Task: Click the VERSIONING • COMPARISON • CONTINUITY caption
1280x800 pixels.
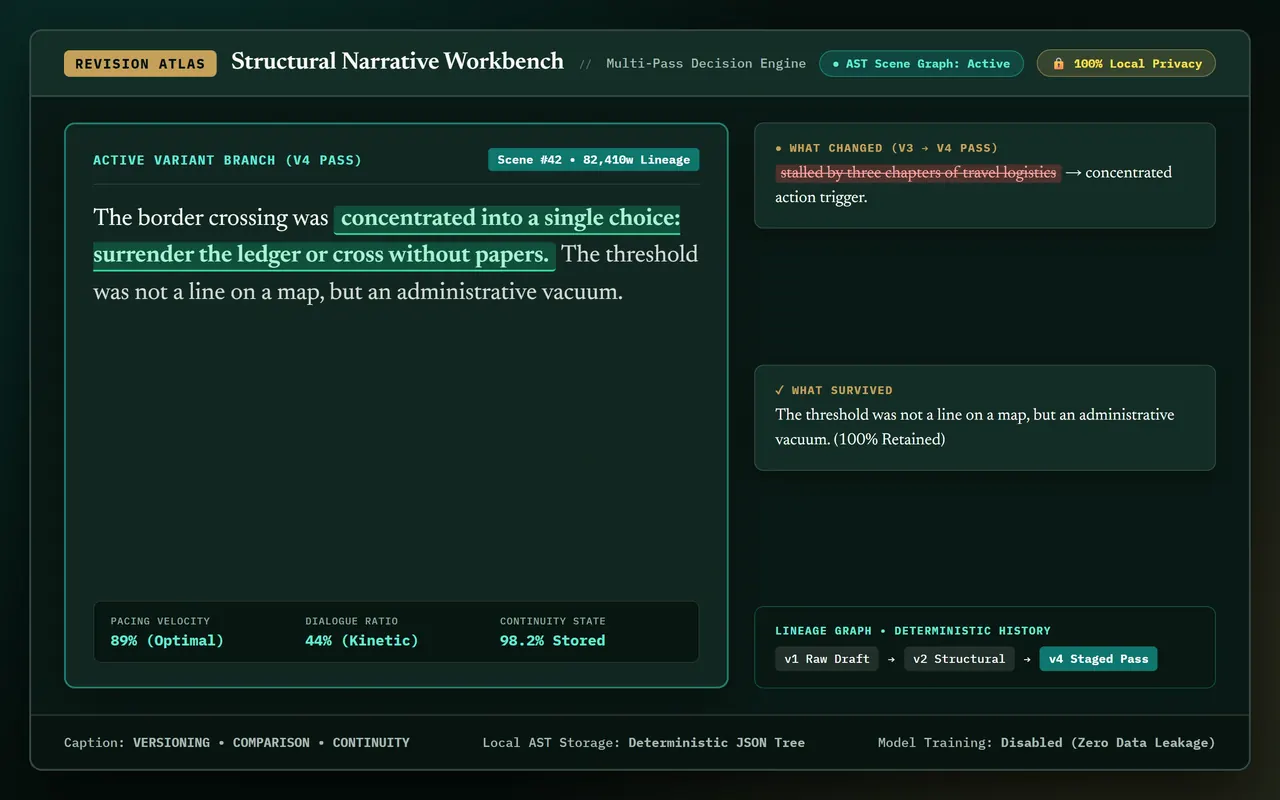Action: click(x=271, y=743)
